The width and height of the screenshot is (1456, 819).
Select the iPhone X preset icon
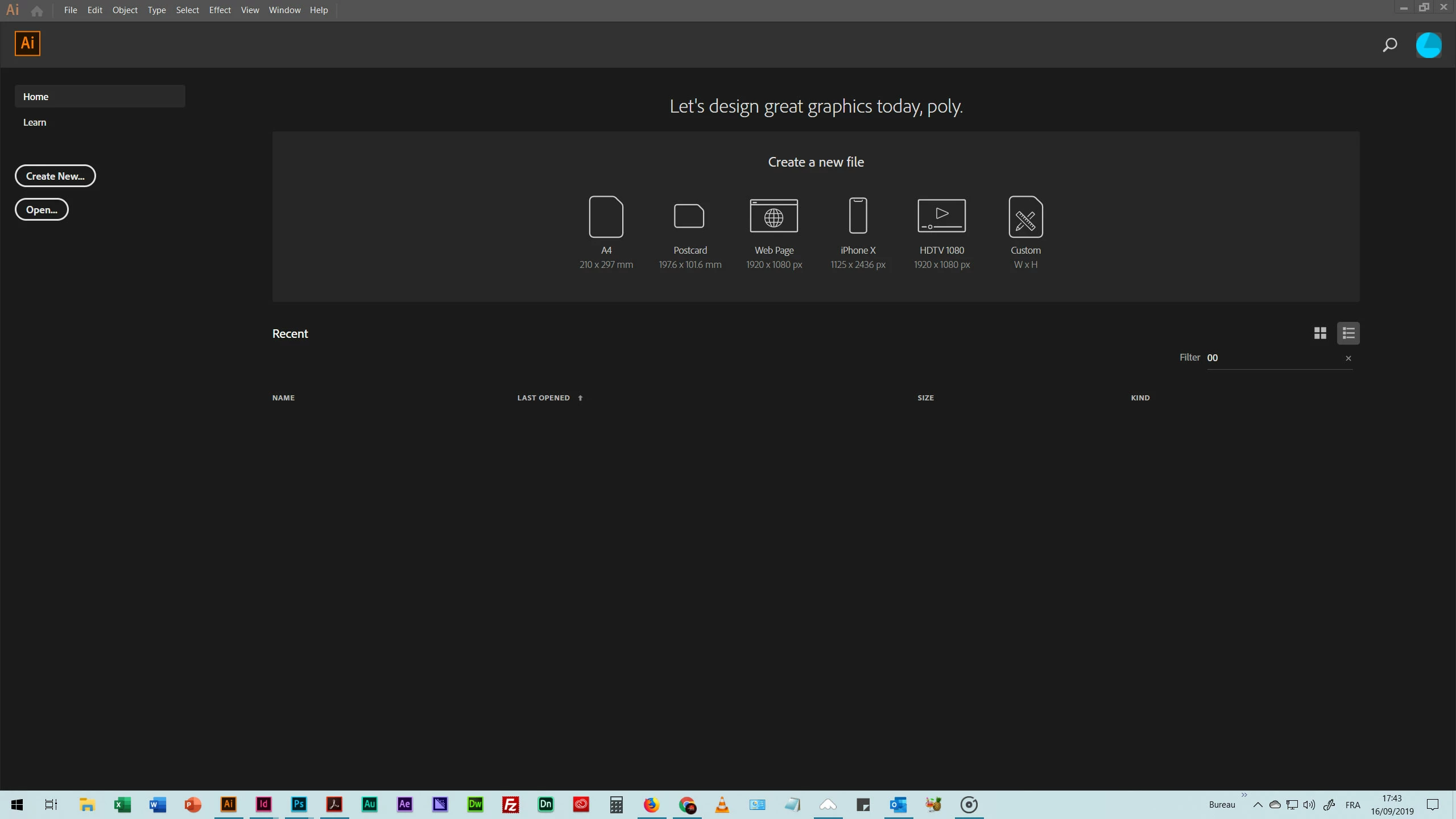coord(858,216)
